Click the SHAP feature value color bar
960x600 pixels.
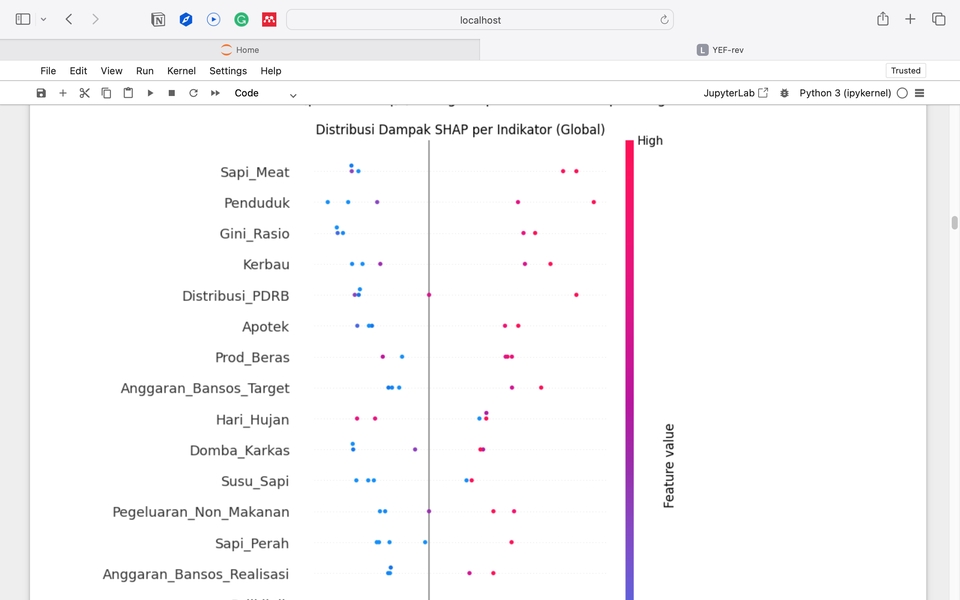coord(629,370)
